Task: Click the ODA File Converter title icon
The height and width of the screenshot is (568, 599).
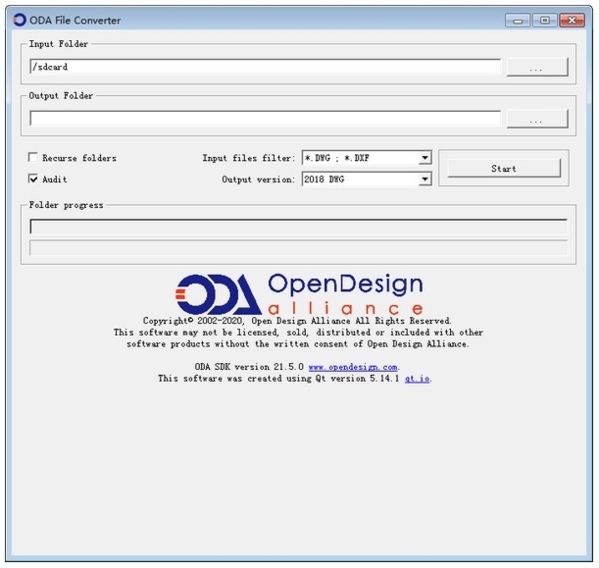Action: point(19,20)
